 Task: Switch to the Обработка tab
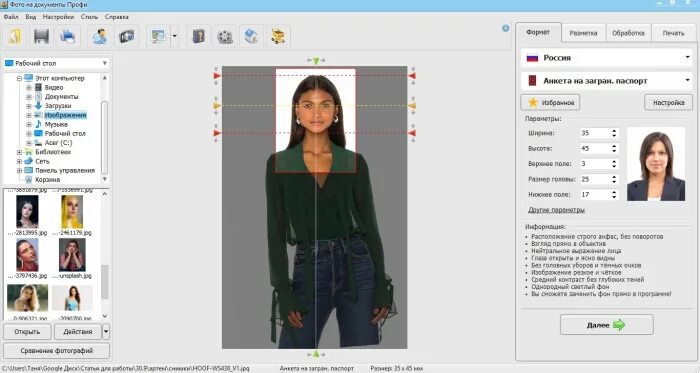click(x=628, y=33)
